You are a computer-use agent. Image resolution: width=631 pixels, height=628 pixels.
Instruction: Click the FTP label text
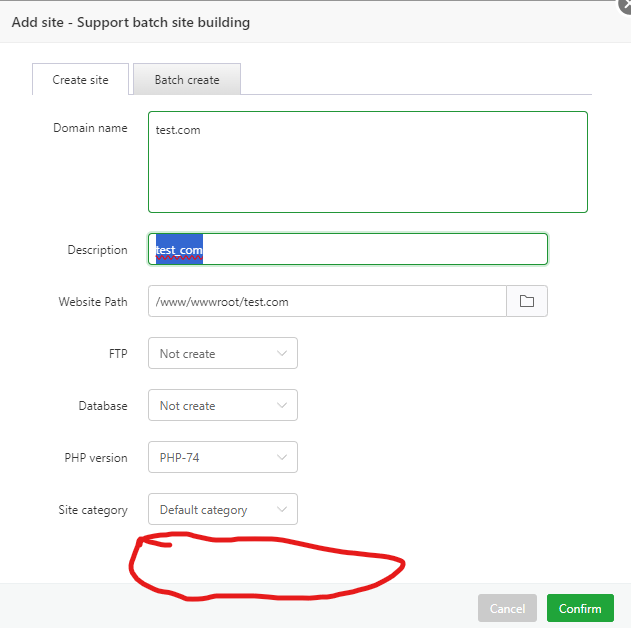118,354
